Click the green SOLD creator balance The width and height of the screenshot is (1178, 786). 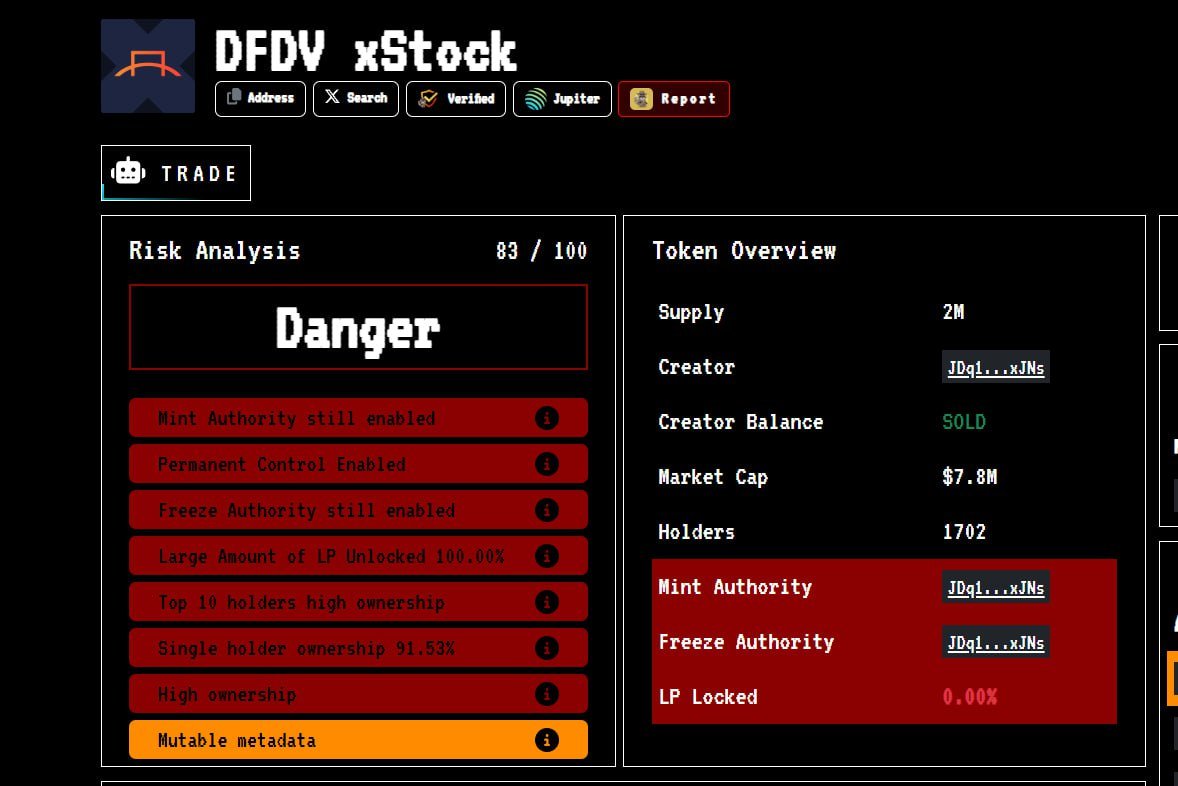tap(964, 422)
